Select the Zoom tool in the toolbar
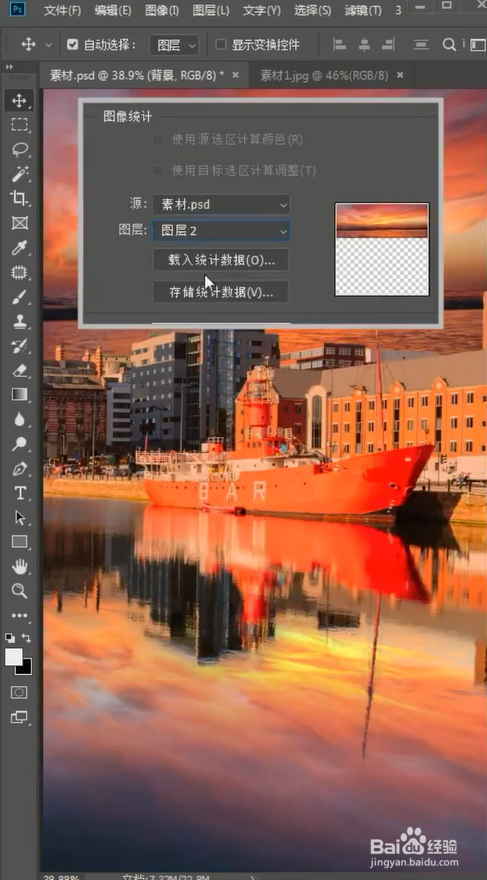 click(x=20, y=590)
